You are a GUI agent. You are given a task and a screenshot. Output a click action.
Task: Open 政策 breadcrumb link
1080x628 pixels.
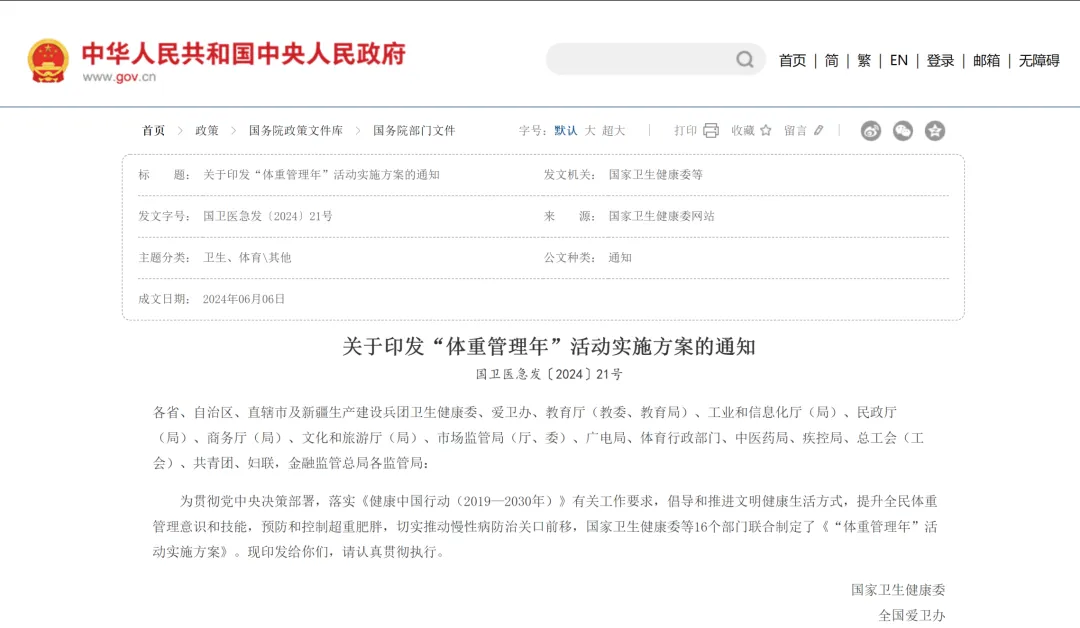tap(207, 130)
